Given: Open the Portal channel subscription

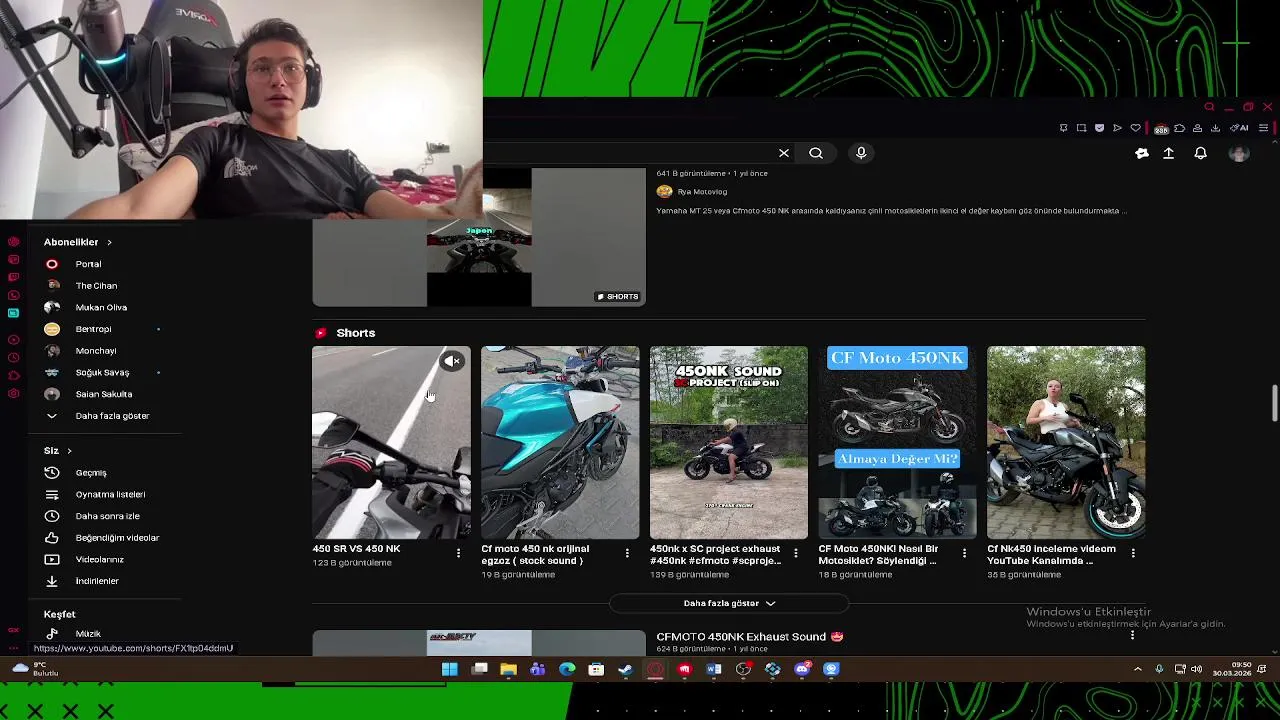Looking at the screenshot, I should point(88,264).
